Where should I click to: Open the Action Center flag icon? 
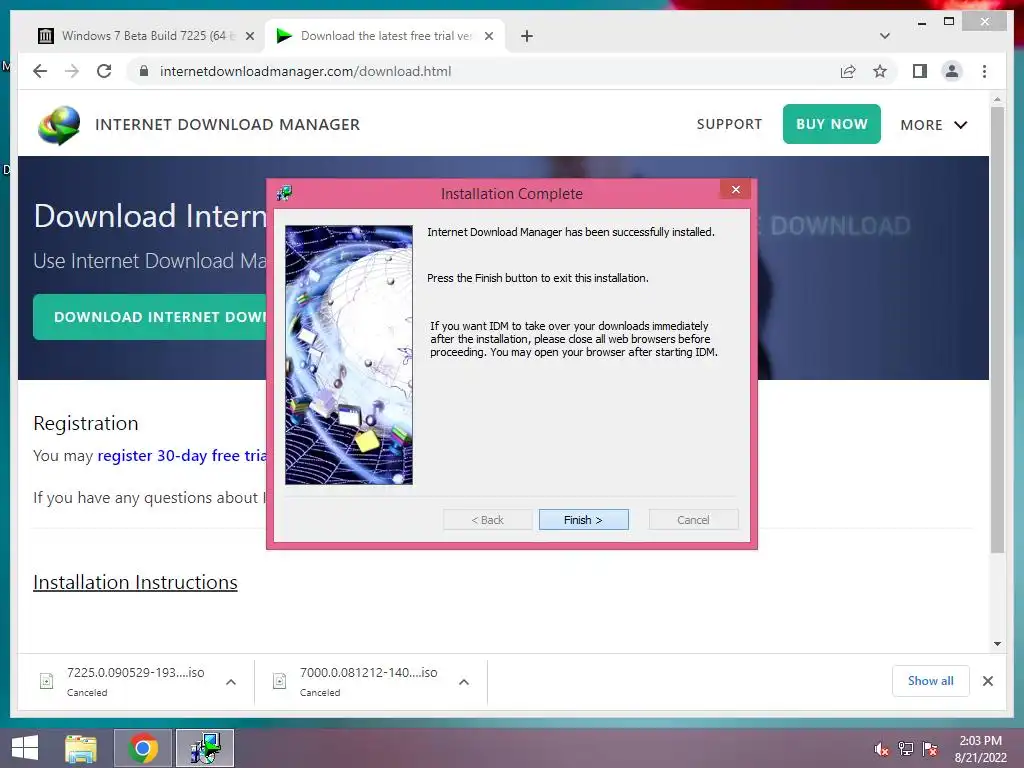pos(929,749)
